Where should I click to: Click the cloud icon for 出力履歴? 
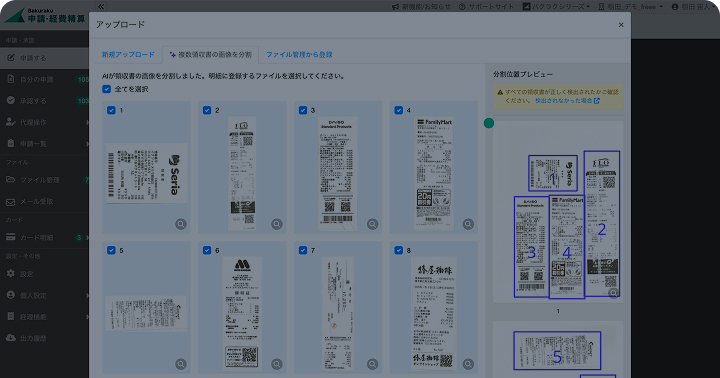pyautogui.click(x=11, y=338)
